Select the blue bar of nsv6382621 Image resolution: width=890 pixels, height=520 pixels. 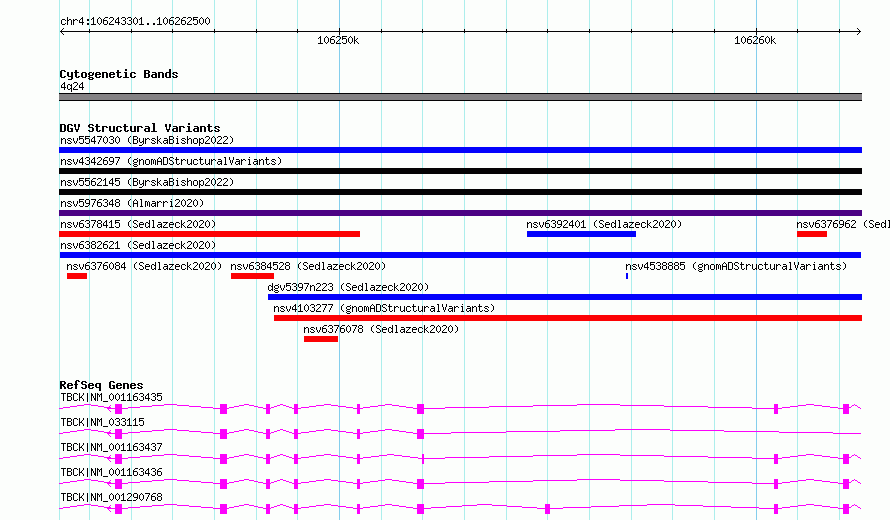(x=460, y=255)
